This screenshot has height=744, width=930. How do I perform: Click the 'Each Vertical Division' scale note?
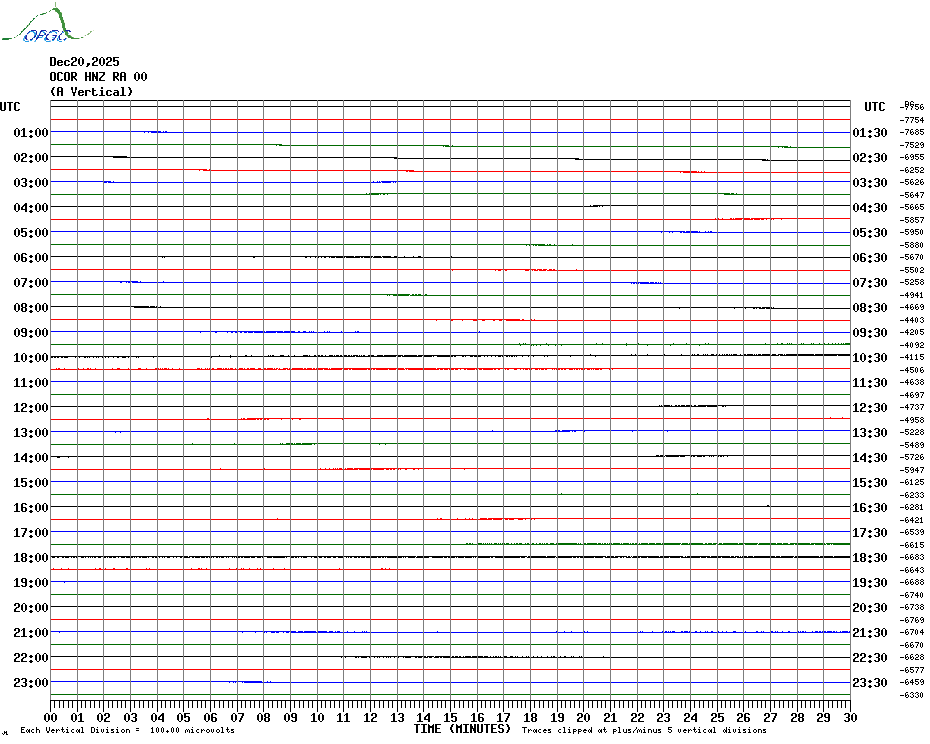[x=127, y=730]
